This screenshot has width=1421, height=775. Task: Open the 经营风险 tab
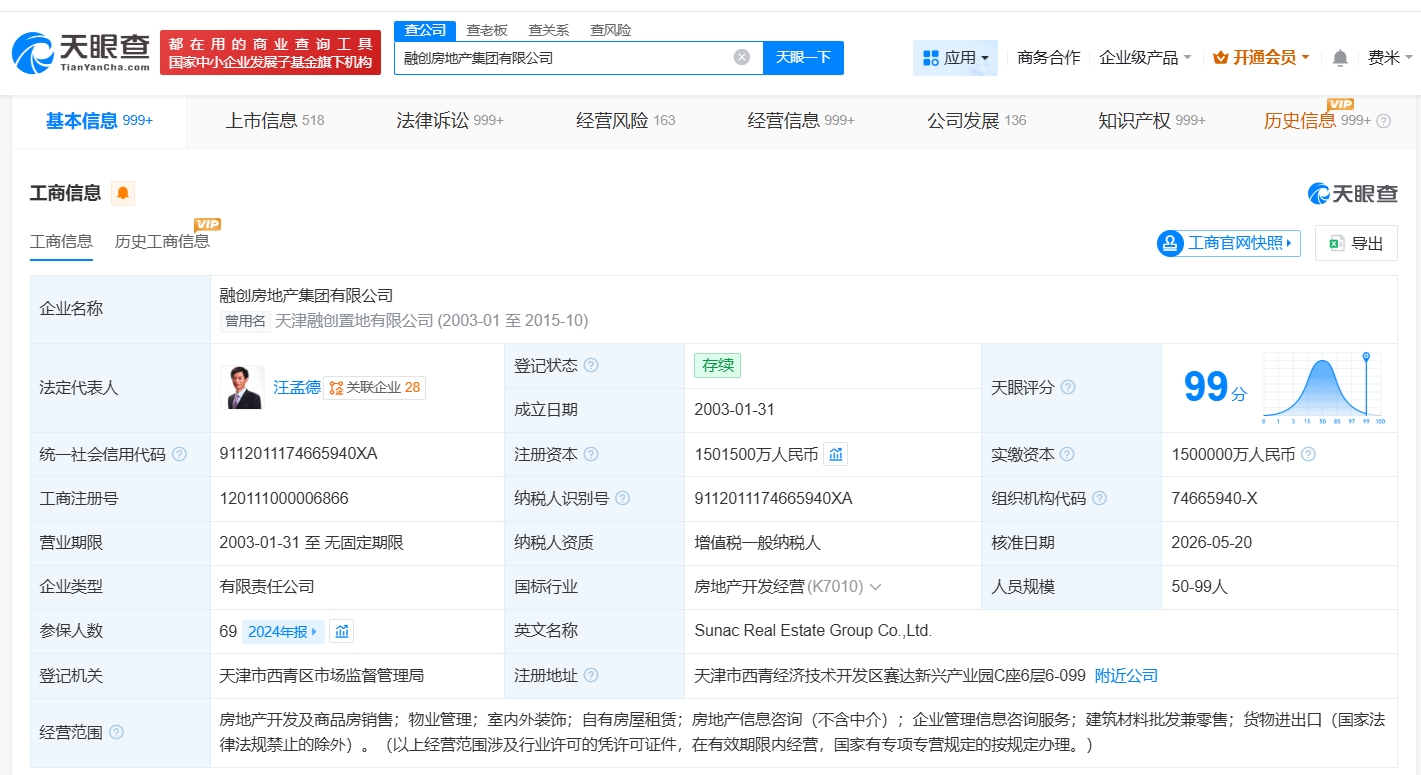tap(626, 121)
